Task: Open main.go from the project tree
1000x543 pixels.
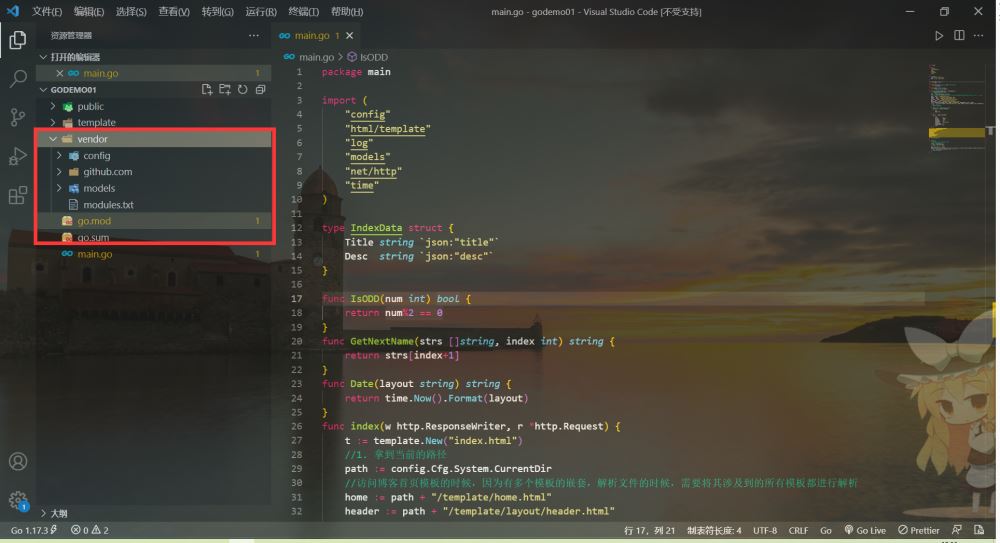Action: tap(94, 254)
